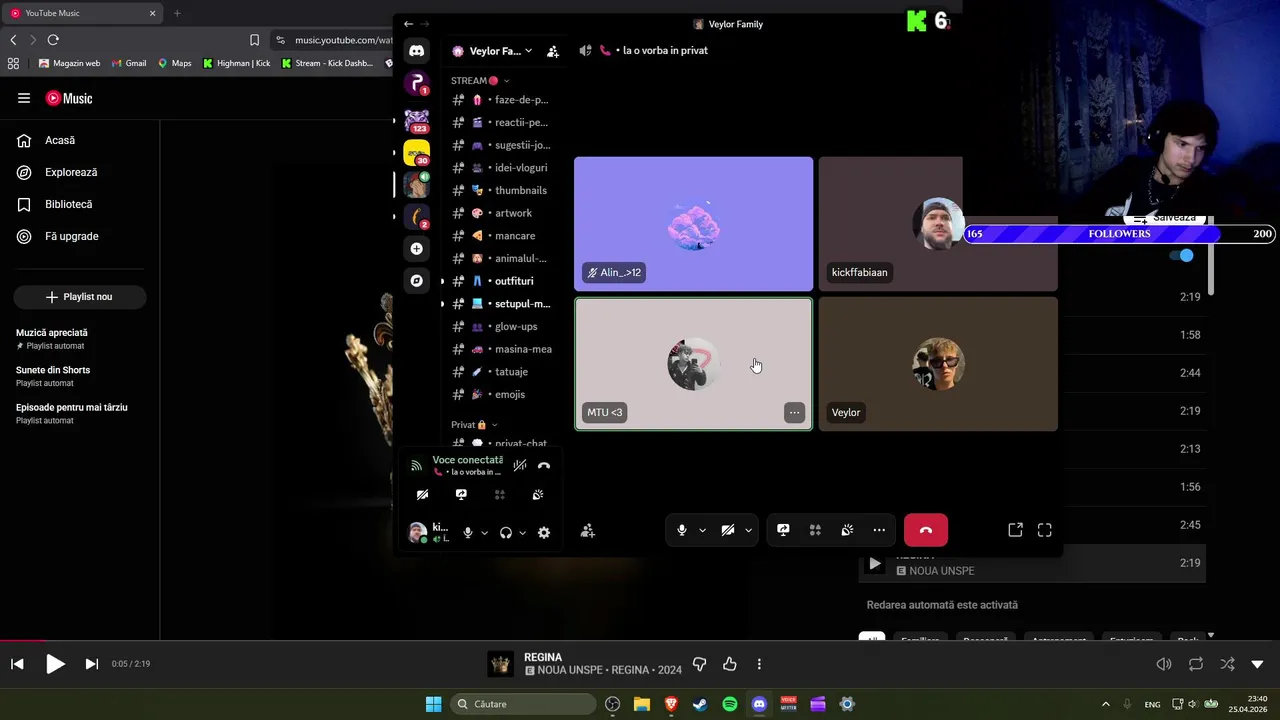This screenshot has height=720, width=1280.
Task: Invite people icon next to Veylor Family
Action: coord(553,51)
